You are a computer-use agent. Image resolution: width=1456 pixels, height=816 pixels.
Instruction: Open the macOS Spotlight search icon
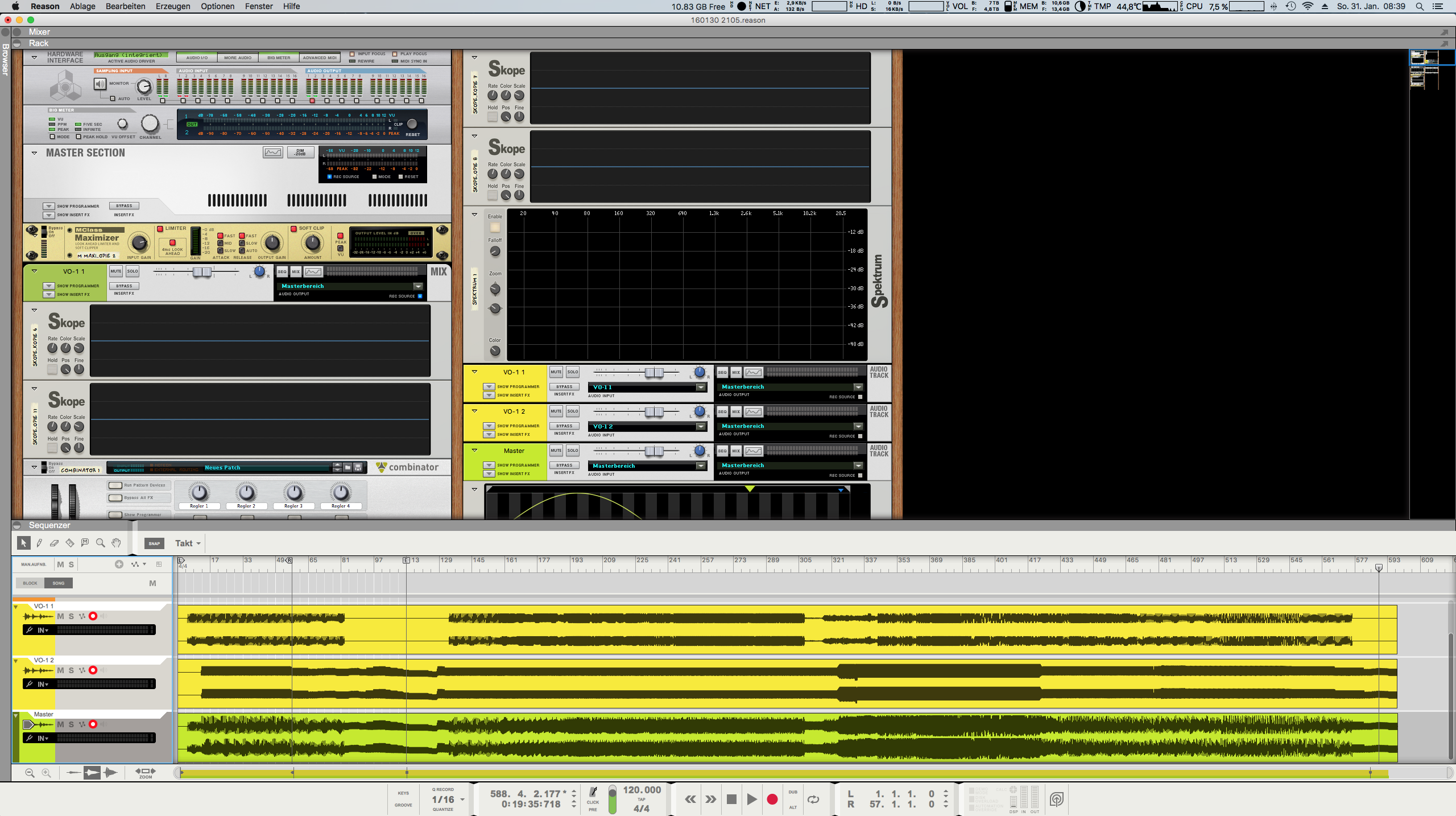(x=1420, y=6)
